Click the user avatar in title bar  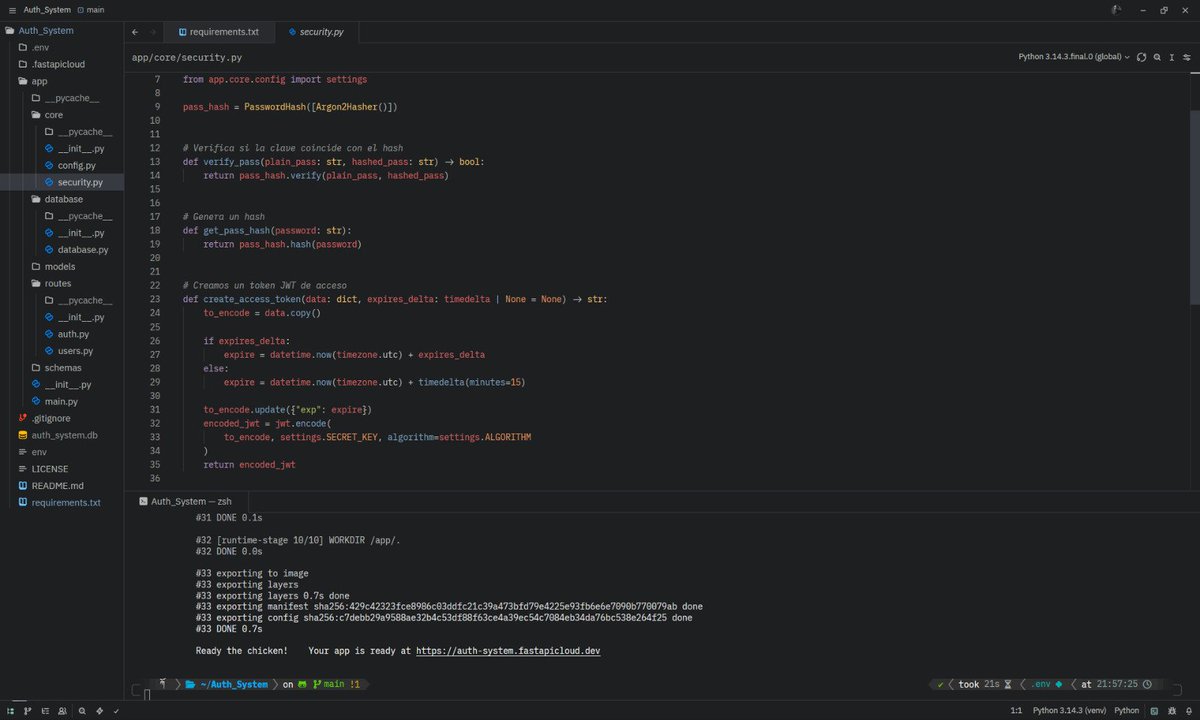click(1116, 10)
